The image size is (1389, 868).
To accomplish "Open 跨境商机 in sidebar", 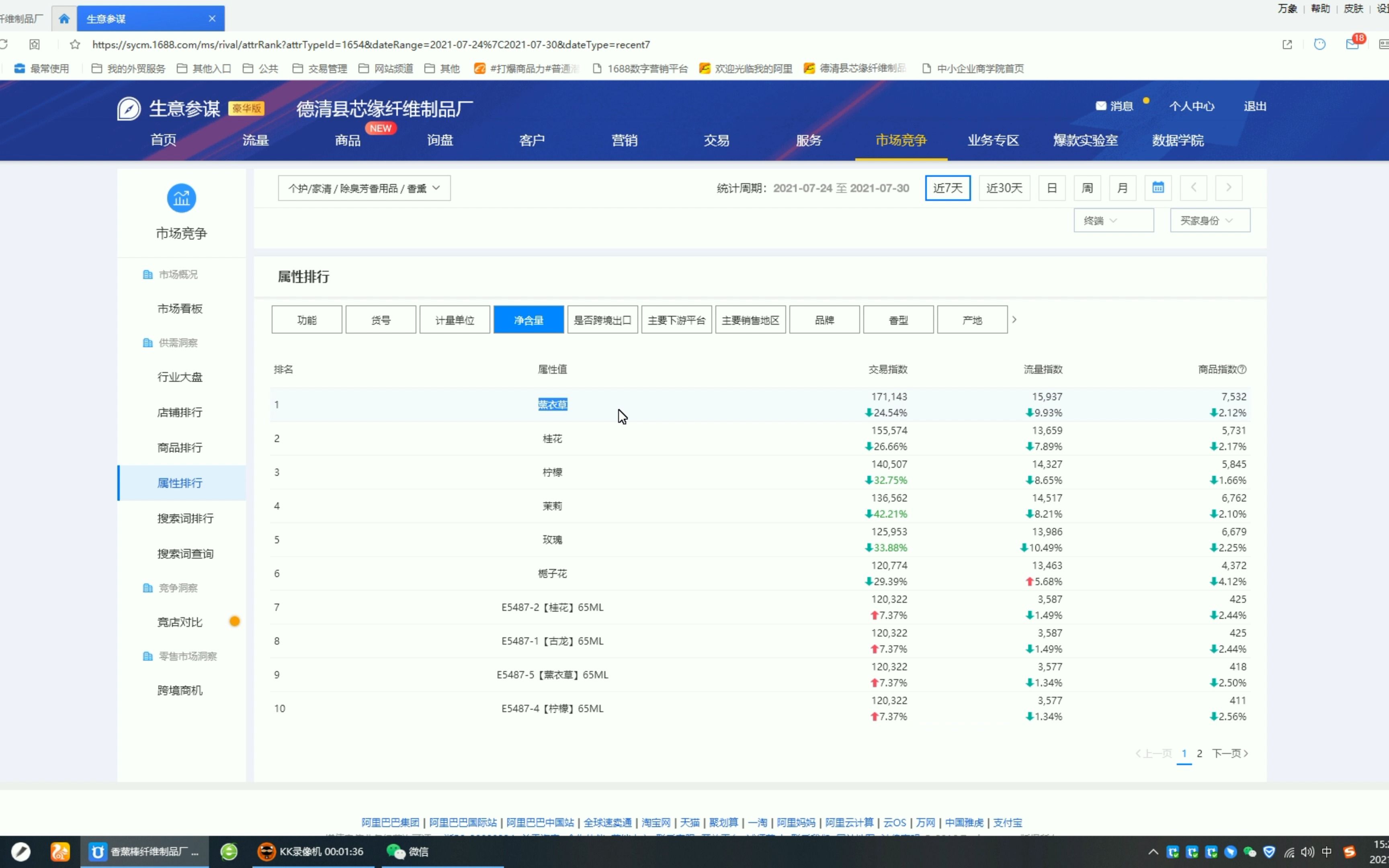I will coord(180,690).
